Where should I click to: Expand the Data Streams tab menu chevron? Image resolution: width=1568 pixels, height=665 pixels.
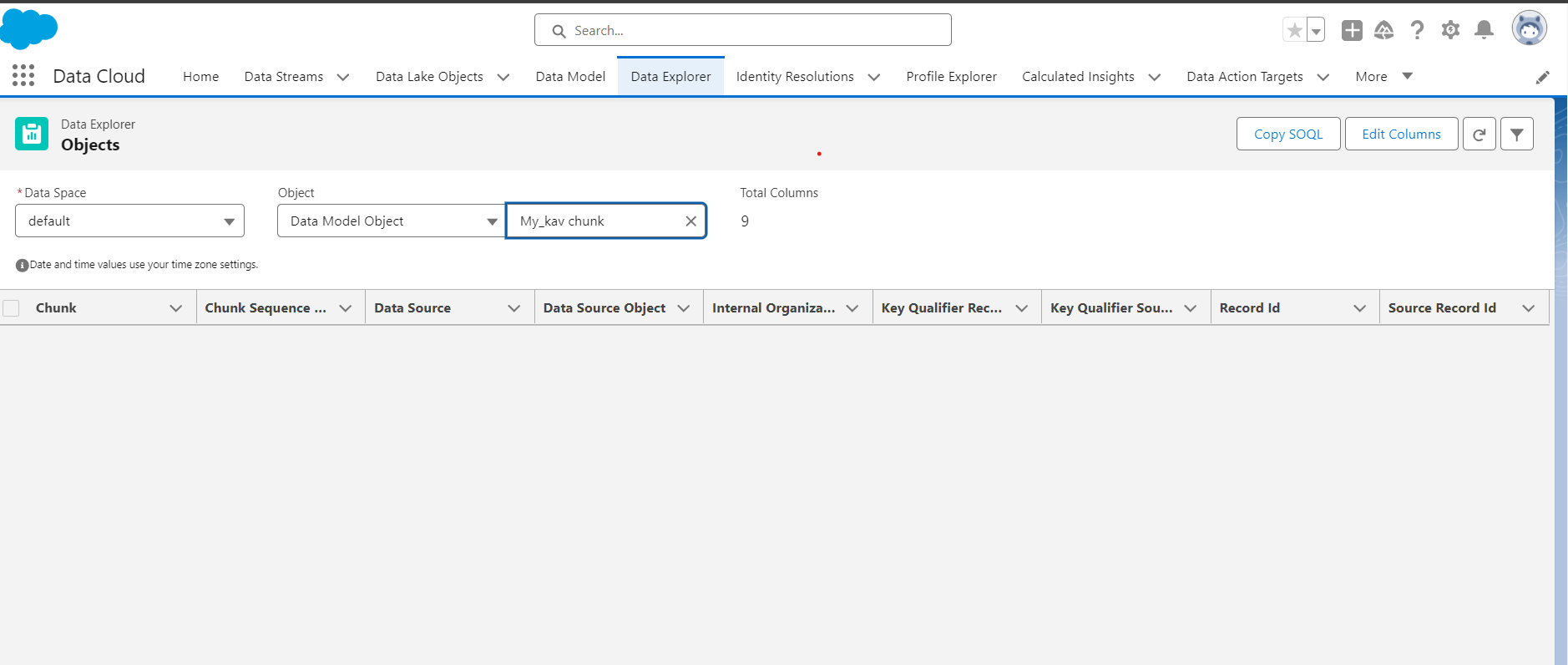click(343, 77)
